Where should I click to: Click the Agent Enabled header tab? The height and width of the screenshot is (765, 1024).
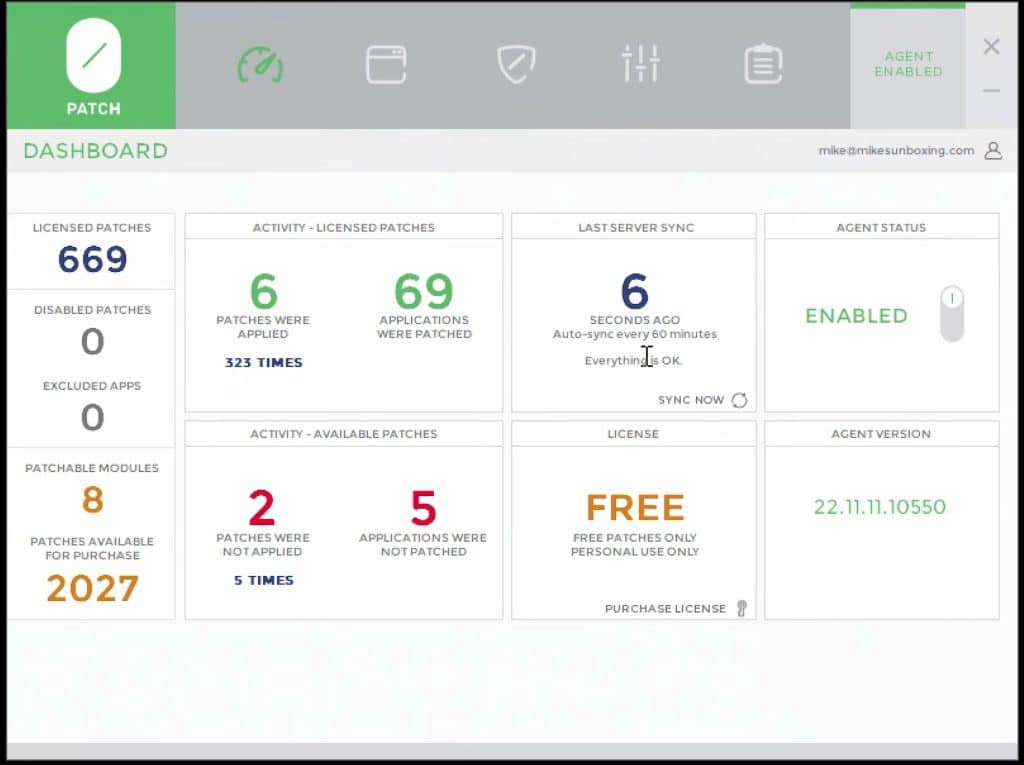pos(908,64)
